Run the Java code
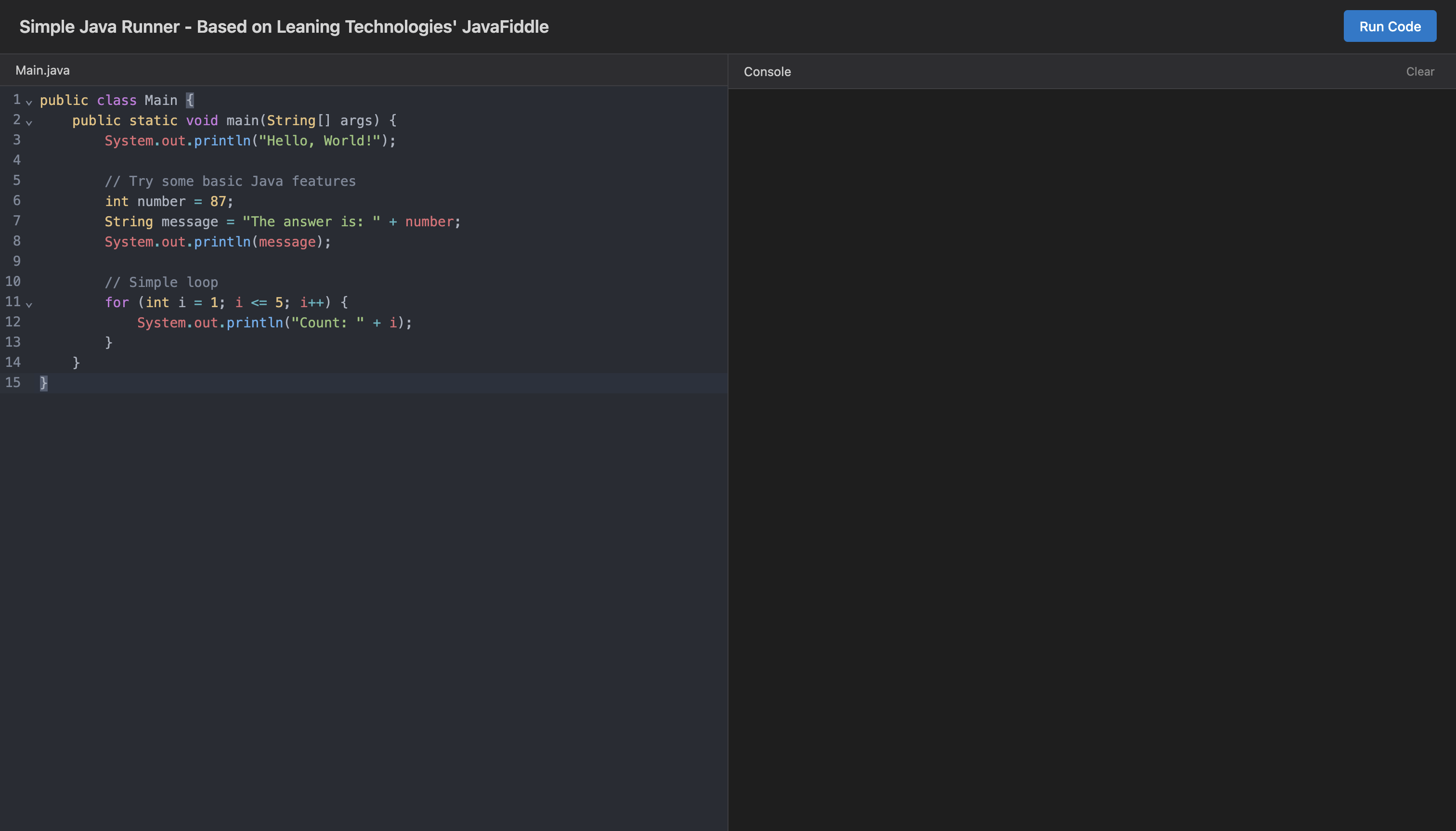The width and height of the screenshot is (1456, 831). (1389, 26)
